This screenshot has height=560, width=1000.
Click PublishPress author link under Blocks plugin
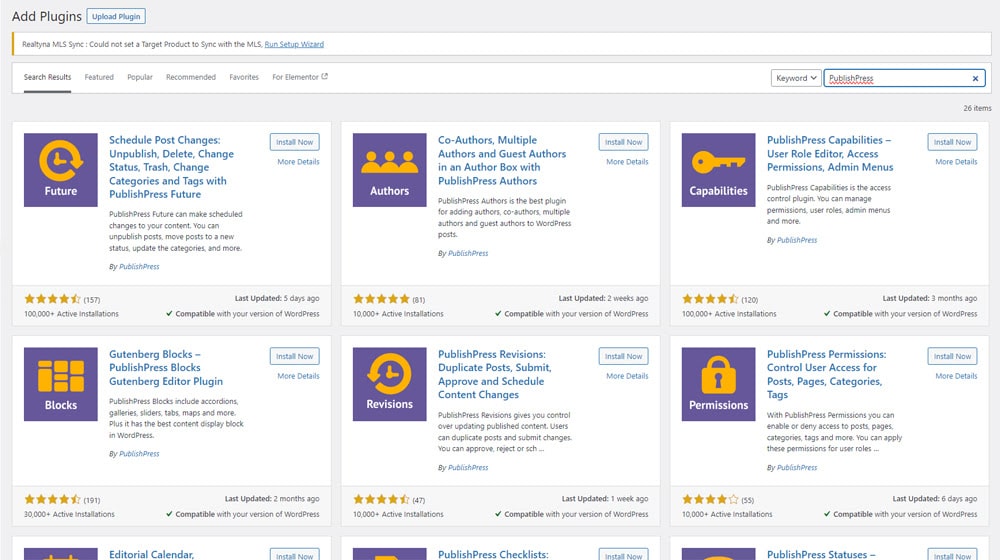tap(139, 454)
